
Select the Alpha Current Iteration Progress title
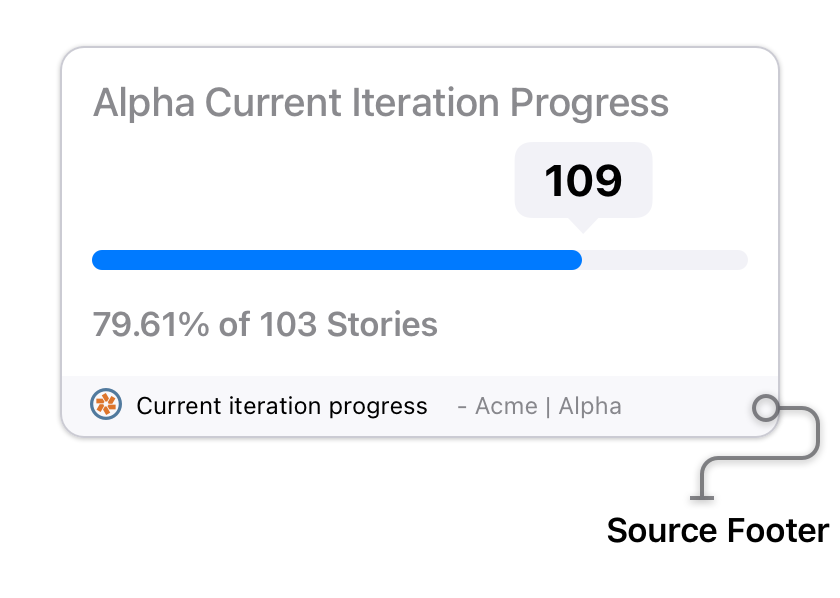tap(381, 102)
